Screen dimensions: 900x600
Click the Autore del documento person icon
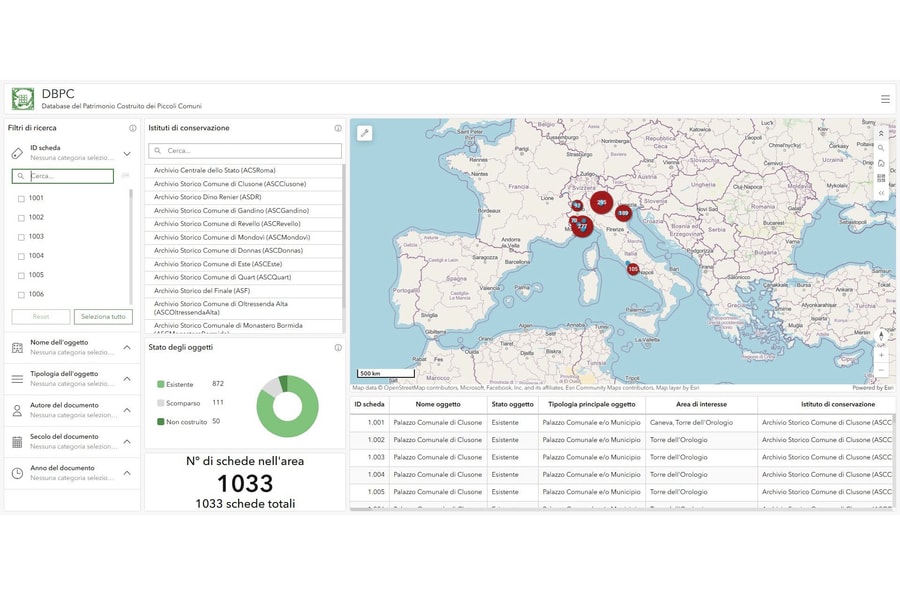point(17,411)
